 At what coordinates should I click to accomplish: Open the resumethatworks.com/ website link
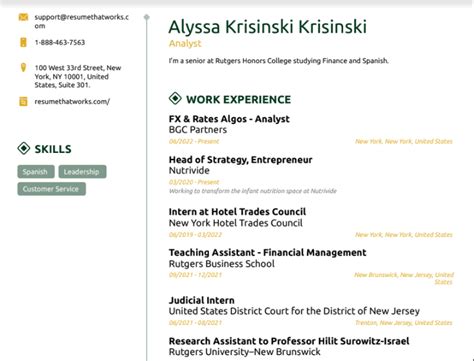tap(72, 101)
